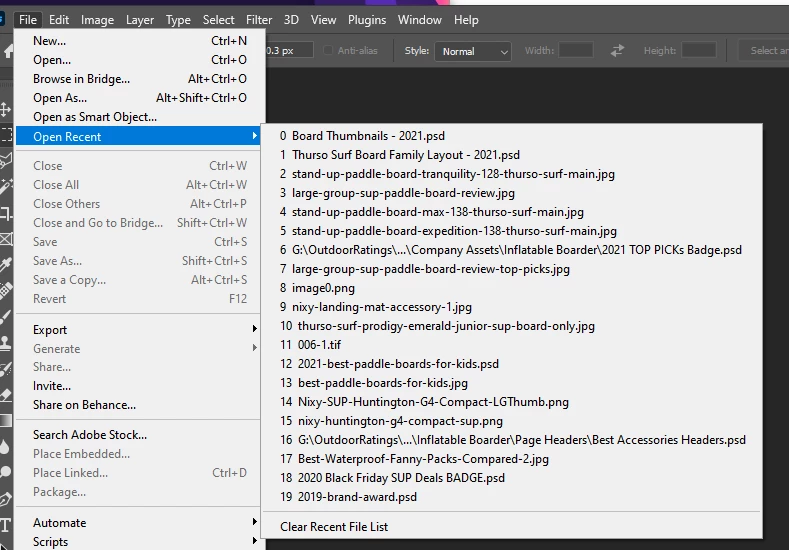Open the View menu

(x=323, y=20)
